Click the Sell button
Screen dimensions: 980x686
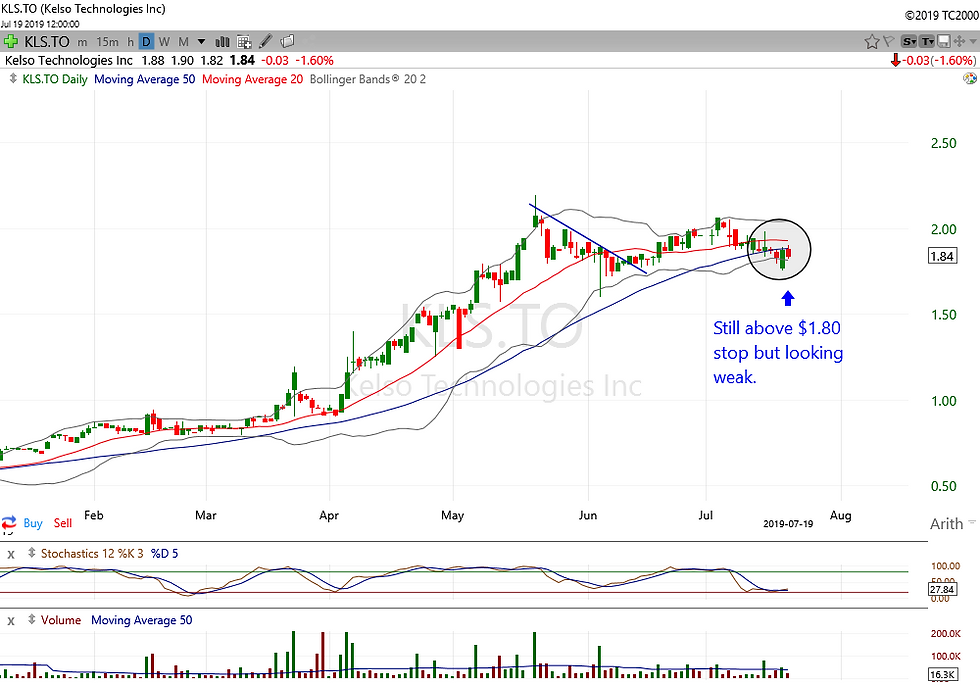(62, 523)
